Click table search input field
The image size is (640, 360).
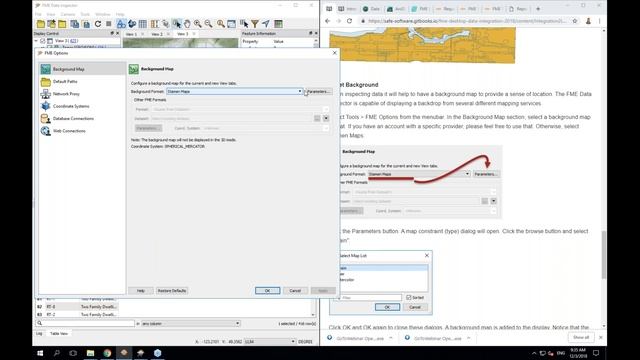pyautogui.click(x=85, y=323)
